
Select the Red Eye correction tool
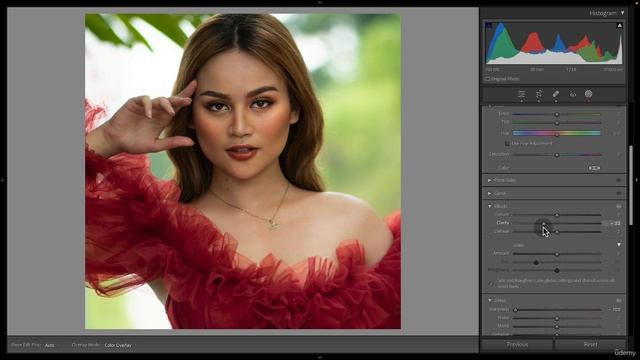pyautogui.click(x=573, y=94)
